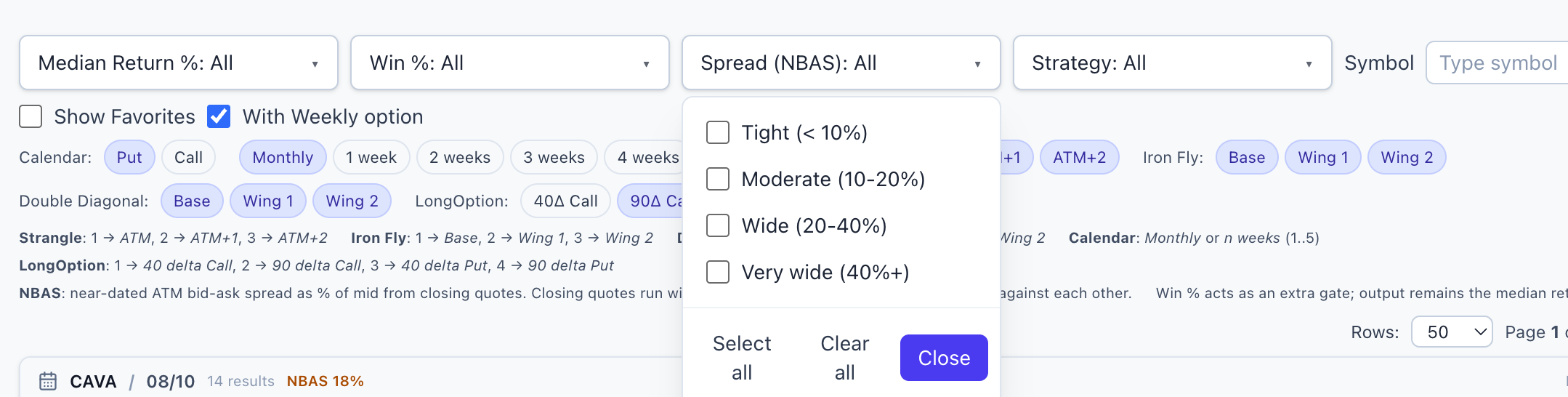1568x397 pixels.
Task: Open the Median Return % dropdown
Action: pos(179,63)
